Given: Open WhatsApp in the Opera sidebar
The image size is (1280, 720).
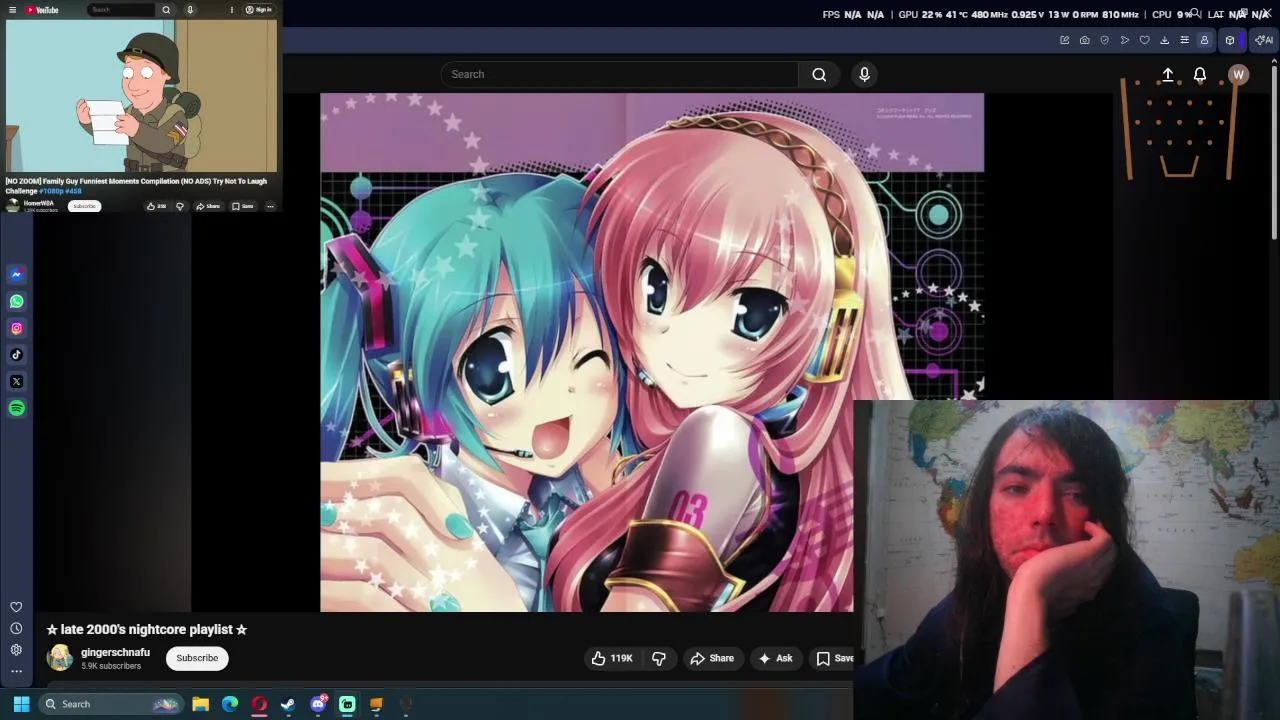Looking at the screenshot, I should click(x=16, y=301).
